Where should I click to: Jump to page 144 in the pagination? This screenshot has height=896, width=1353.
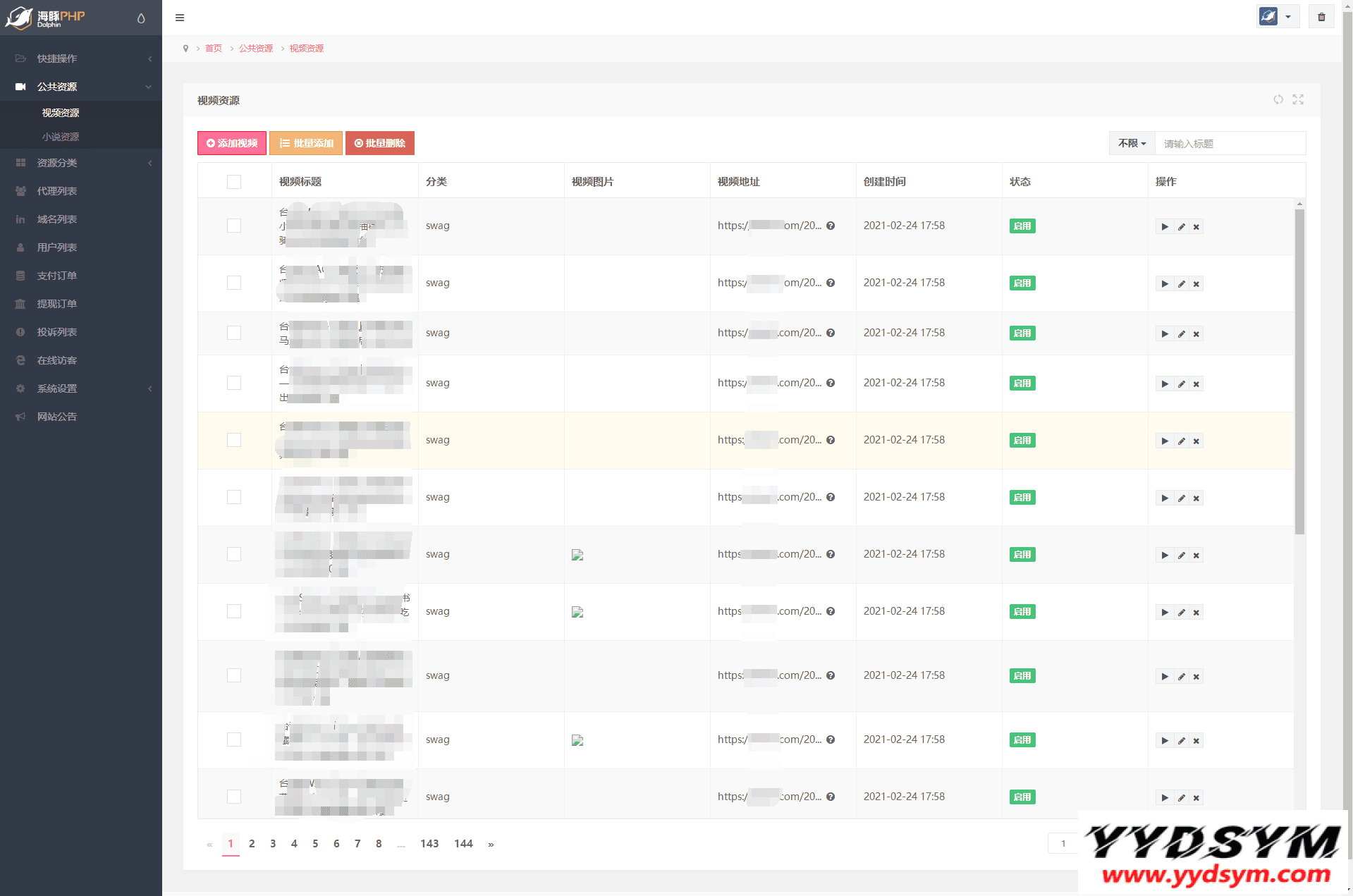(x=463, y=844)
